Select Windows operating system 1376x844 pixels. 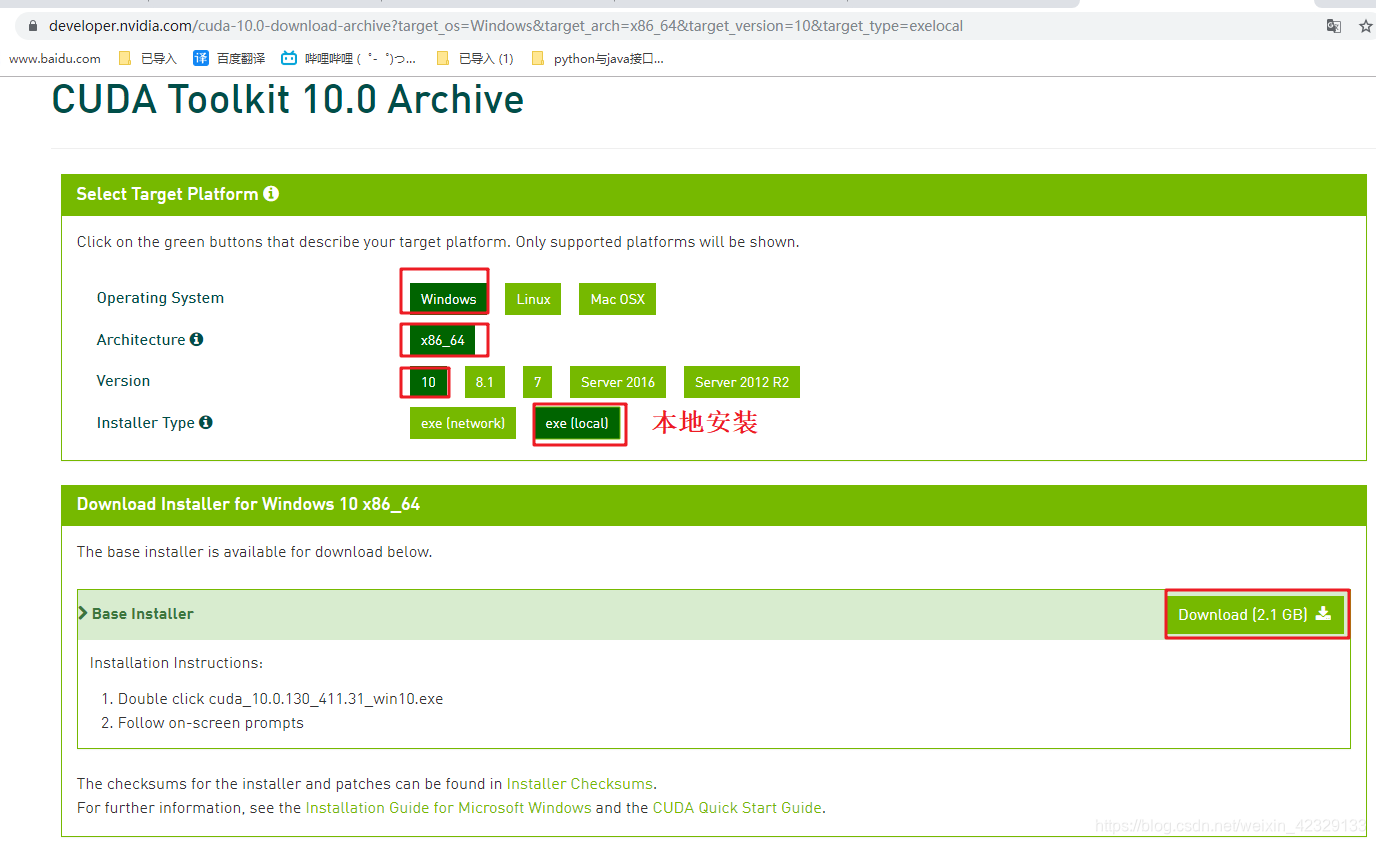pyautogui.click(x=448, y=299)
